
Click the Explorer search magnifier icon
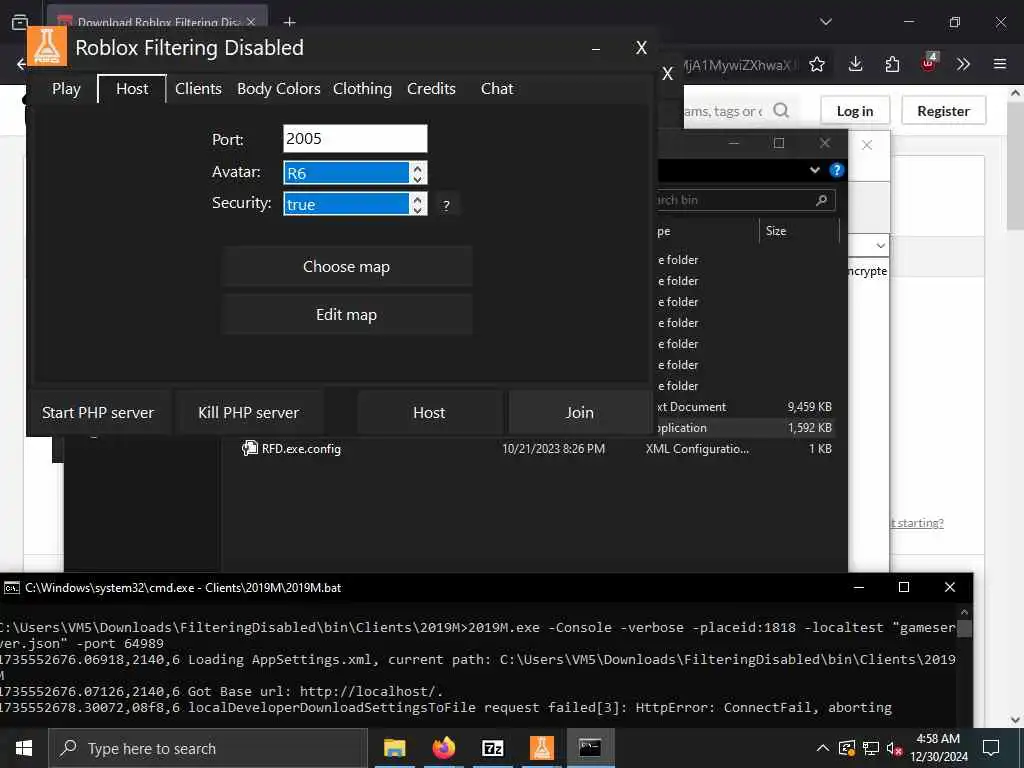pyautogui.click(x=822, y=200)
